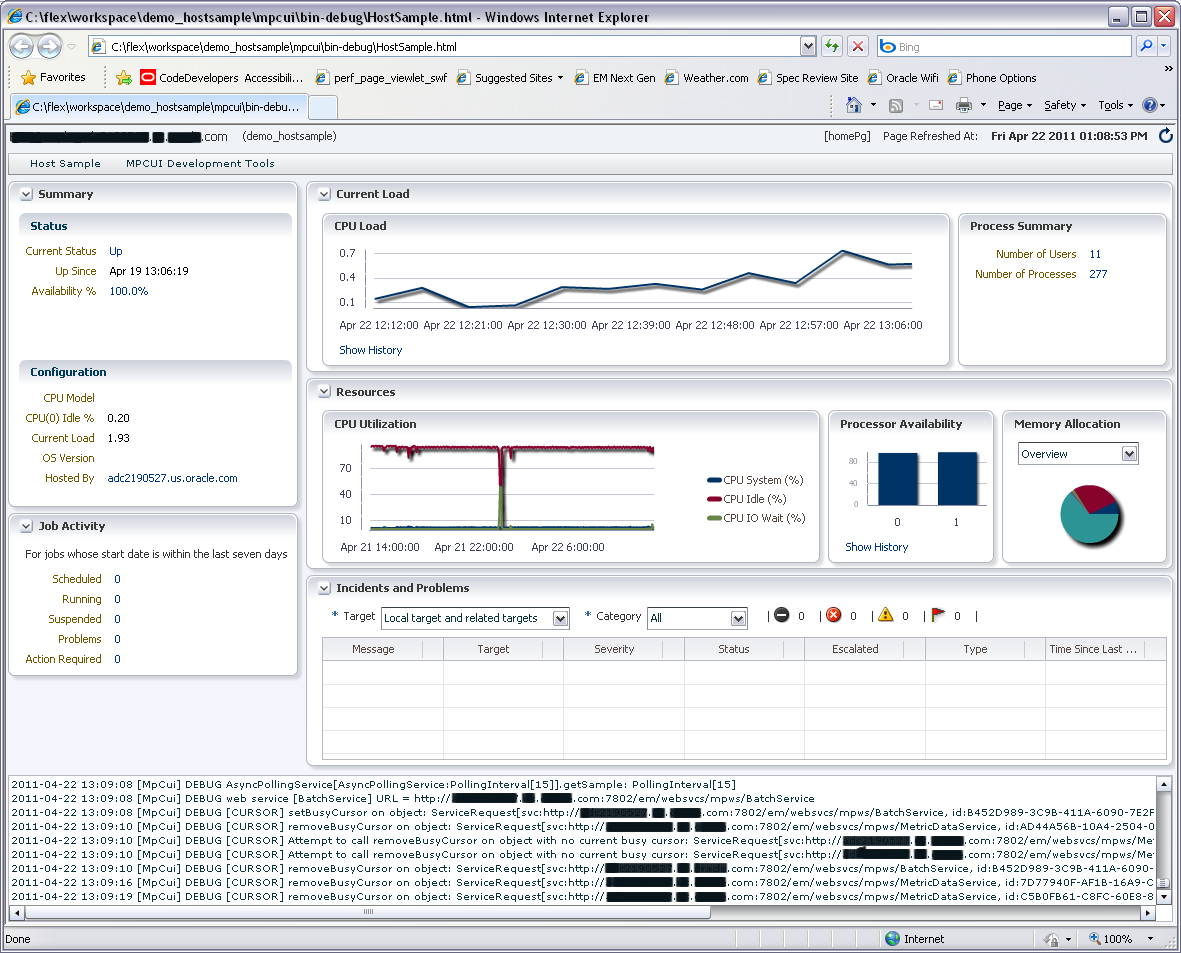Screen dimensions: 1181x953
Task: Open the Tools menu
Action: coord(1115,105)
